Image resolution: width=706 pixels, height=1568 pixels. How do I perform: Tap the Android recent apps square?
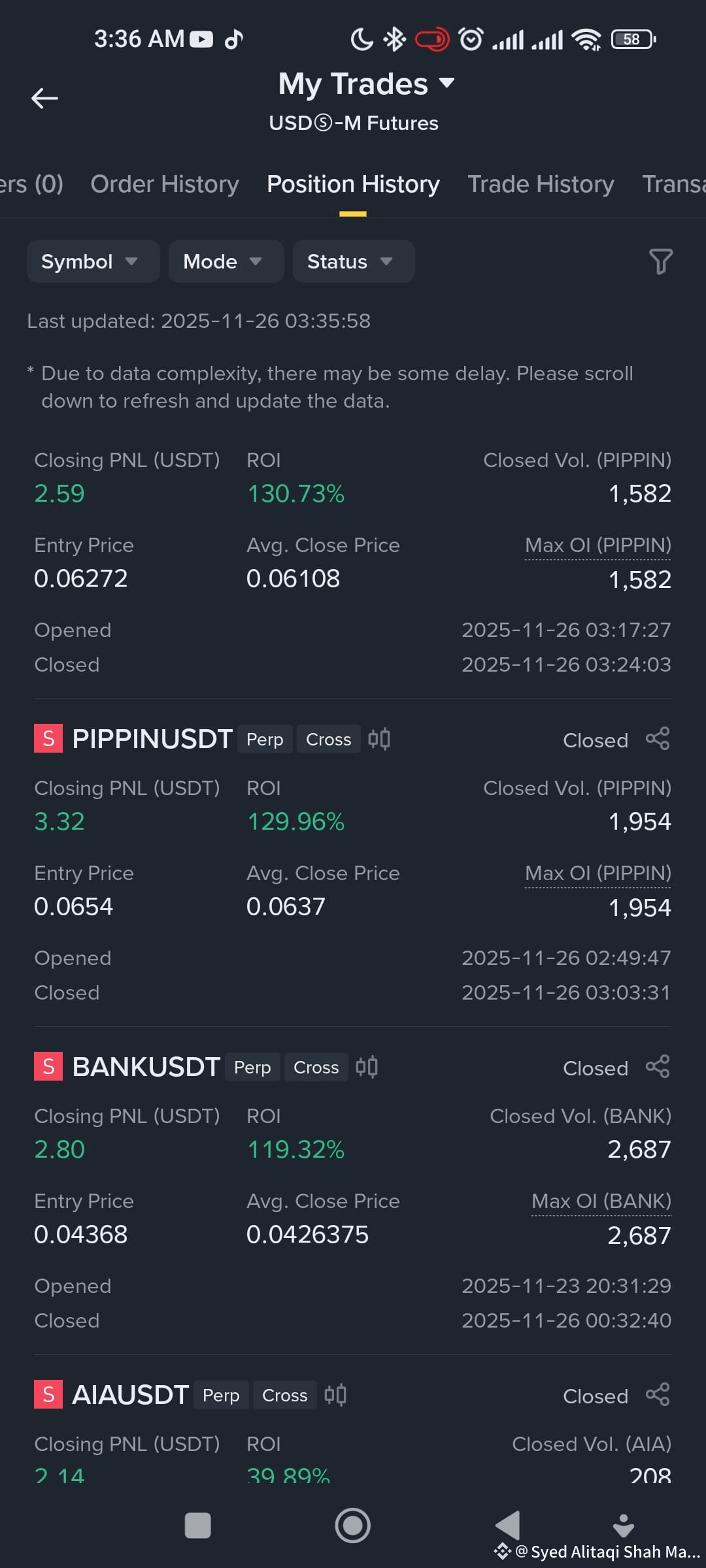click(198, 1526)
